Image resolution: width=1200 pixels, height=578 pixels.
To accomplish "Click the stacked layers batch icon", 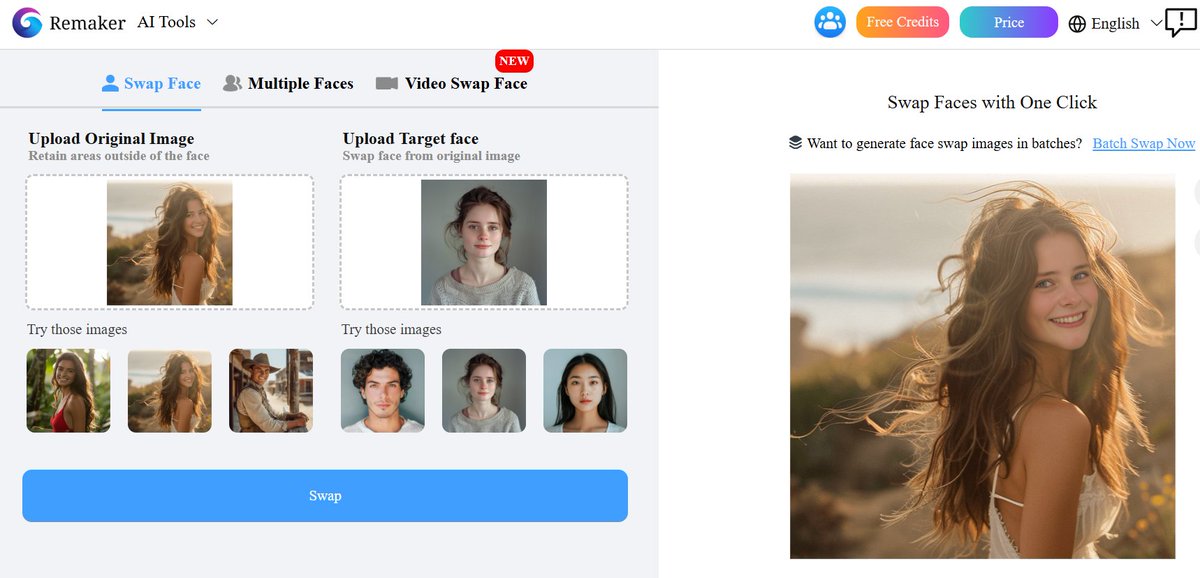I will click(796, 143).
